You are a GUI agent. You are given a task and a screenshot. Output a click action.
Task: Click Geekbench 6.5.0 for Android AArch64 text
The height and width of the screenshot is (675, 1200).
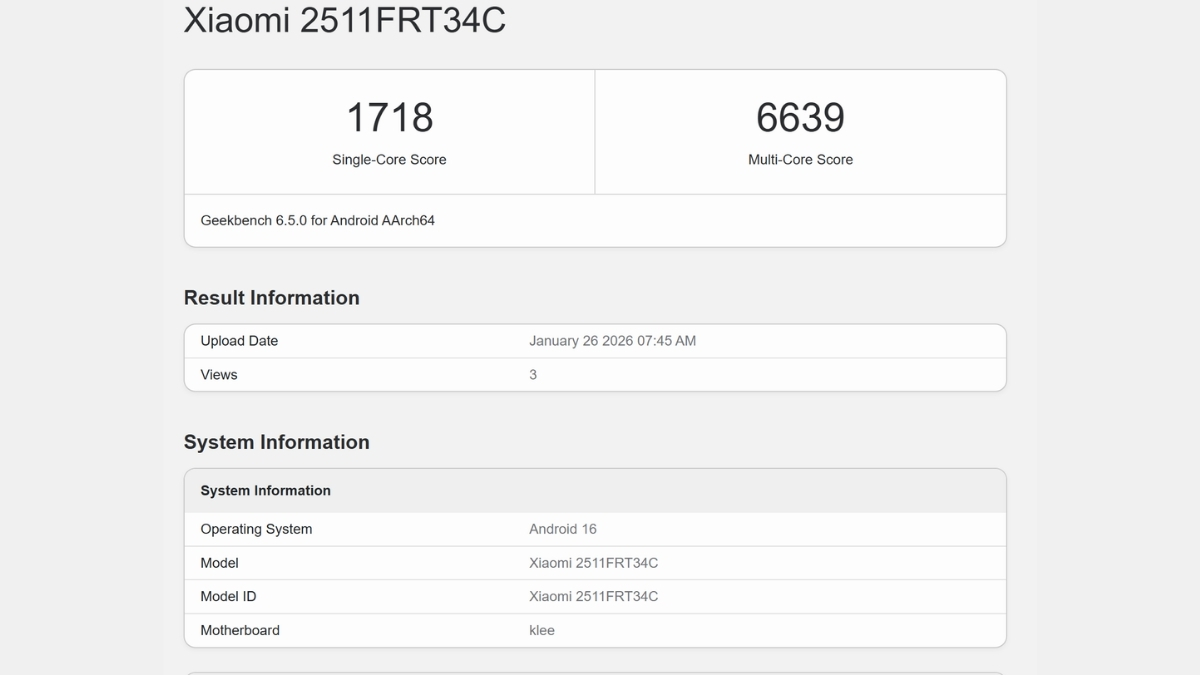(x=318, y=220)
